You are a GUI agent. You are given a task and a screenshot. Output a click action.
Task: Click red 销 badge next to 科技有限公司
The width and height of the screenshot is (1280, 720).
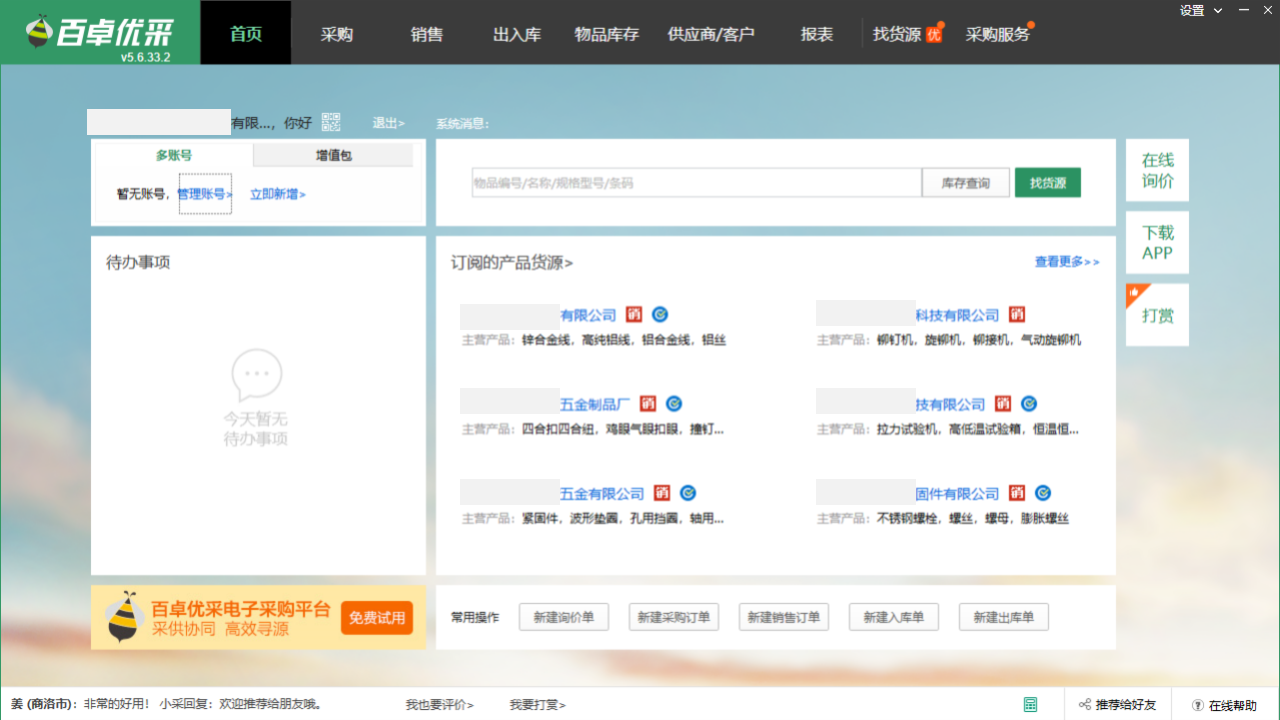click(x=1017, y=314)
